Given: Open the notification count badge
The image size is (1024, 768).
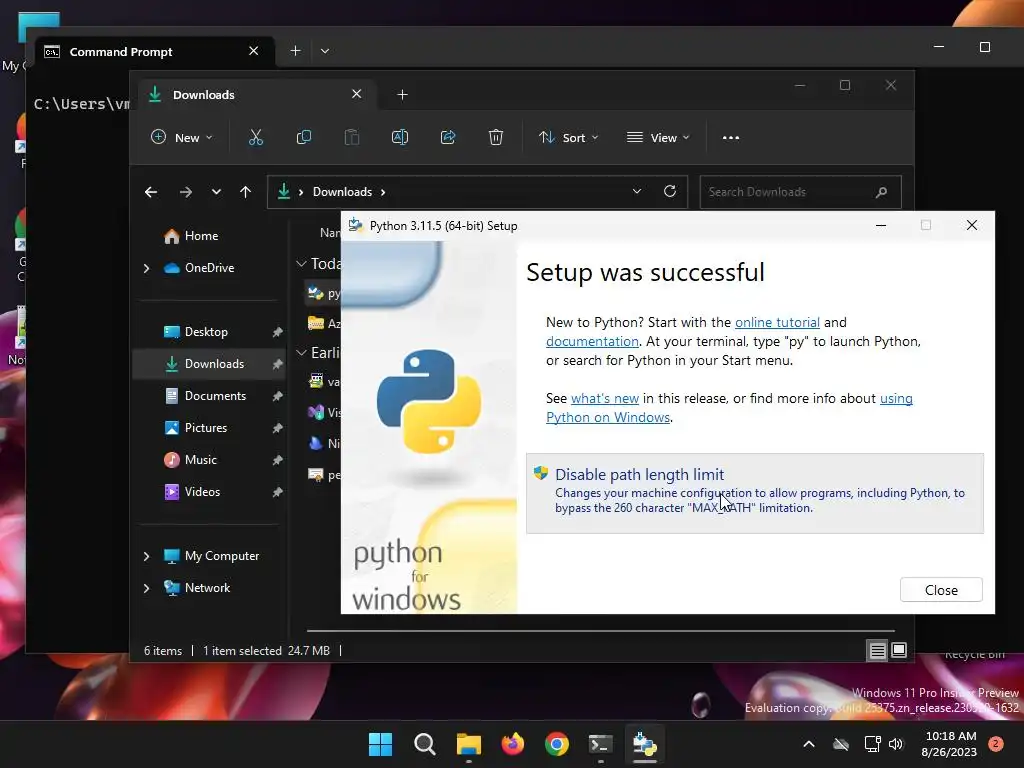Looking at the screenshot, I should (995, 744).
